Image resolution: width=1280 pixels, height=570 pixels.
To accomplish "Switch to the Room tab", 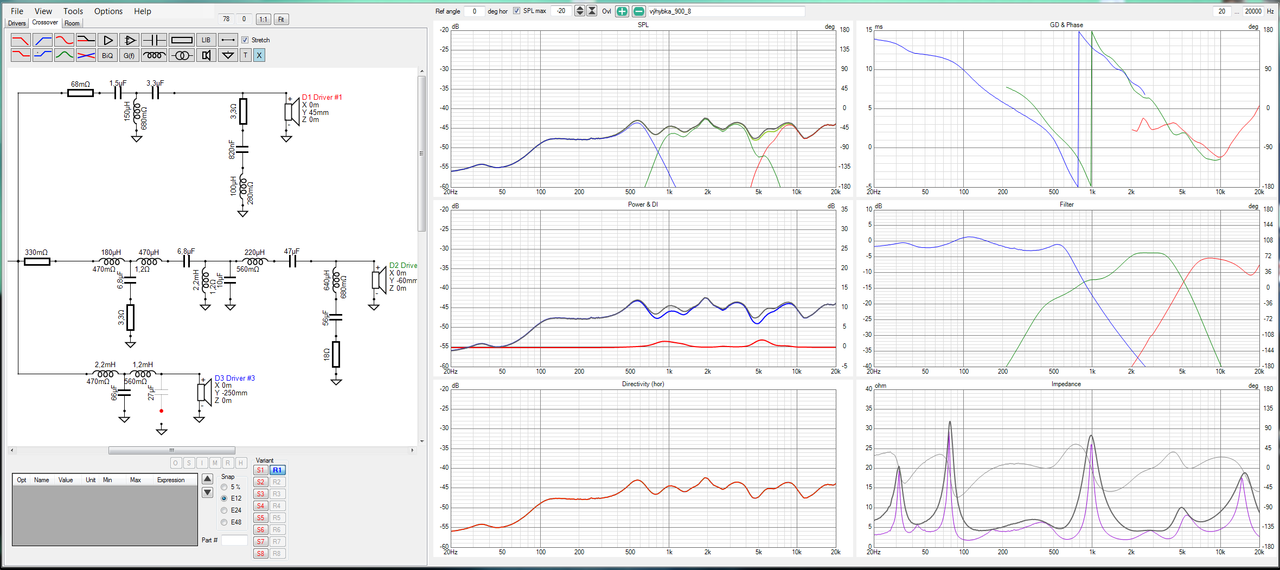I will tap(72, 23).
